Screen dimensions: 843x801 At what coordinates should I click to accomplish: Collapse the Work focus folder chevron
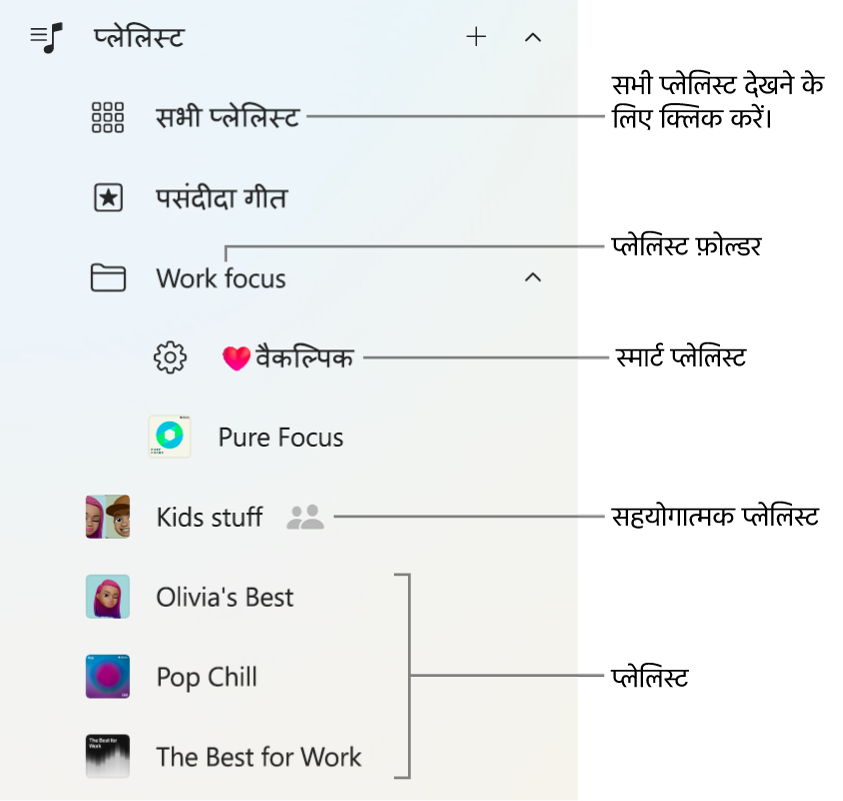(x=533, y=277)
